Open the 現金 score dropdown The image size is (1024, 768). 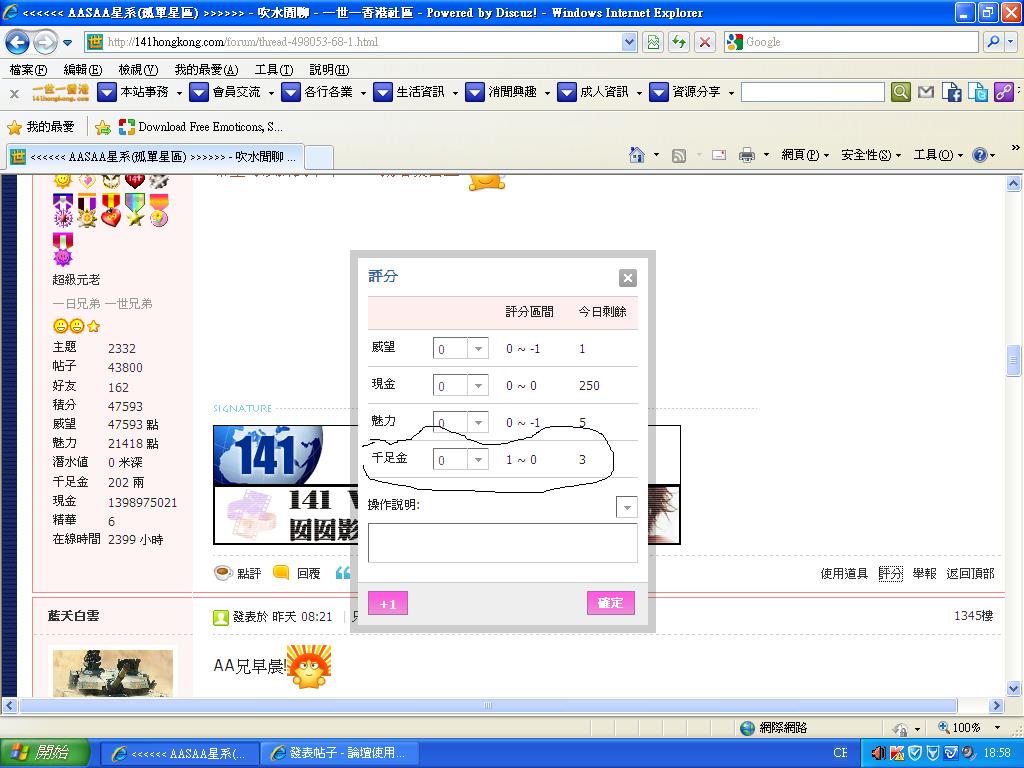[478, 386]
